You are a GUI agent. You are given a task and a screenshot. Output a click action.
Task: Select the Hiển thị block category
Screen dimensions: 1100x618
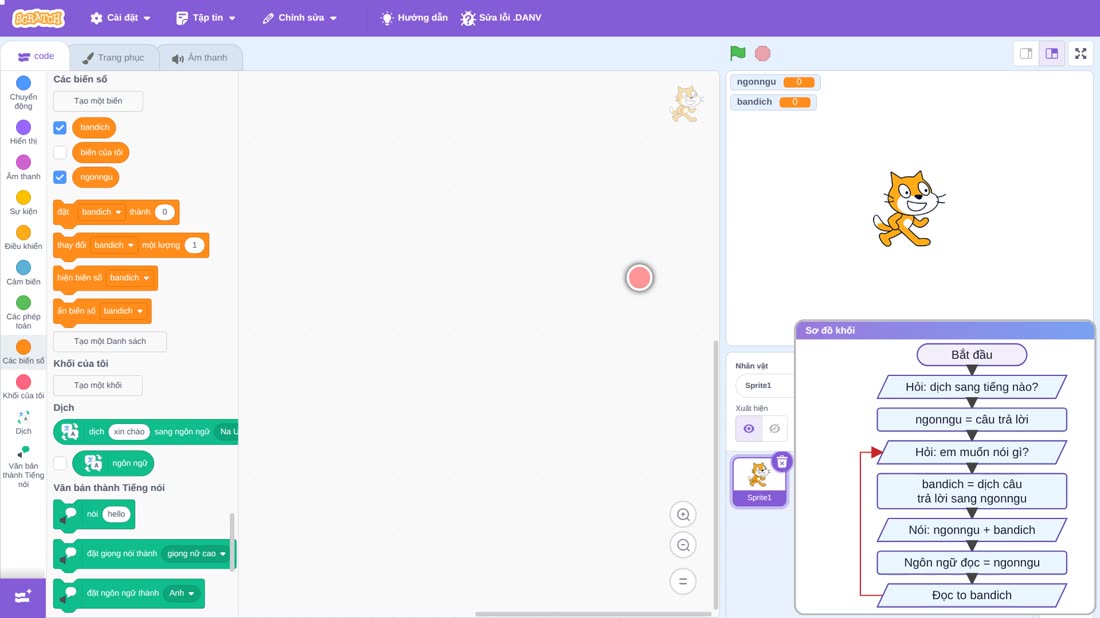[23, 133]
